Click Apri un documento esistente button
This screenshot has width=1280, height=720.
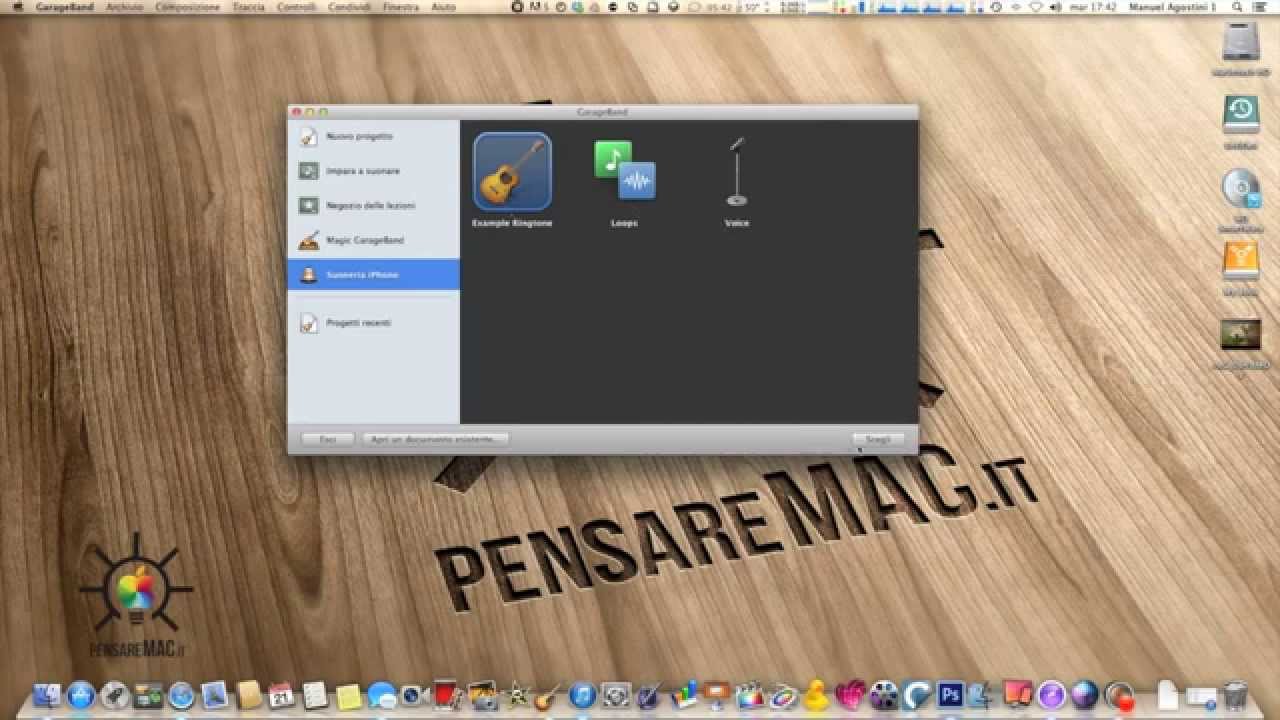pos(435,439)
